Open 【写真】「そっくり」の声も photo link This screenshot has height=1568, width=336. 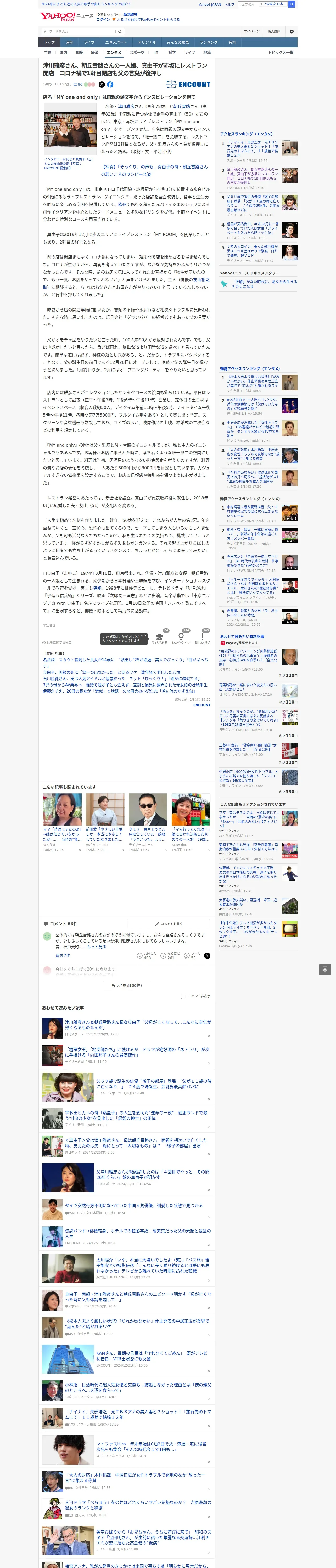154,170
